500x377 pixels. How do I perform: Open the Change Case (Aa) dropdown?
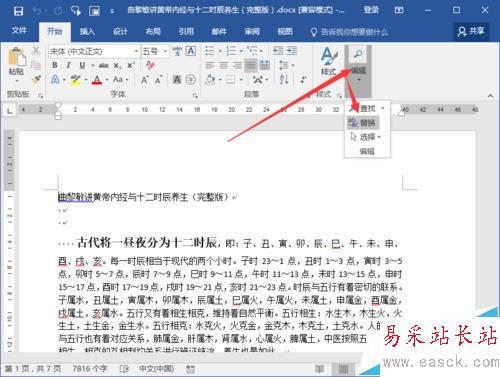click(120, 80)
